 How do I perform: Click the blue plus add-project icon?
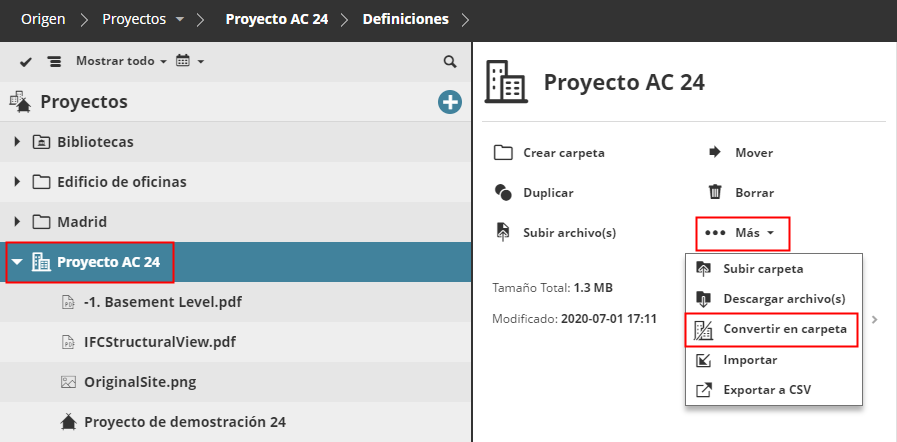coord(450,101)
